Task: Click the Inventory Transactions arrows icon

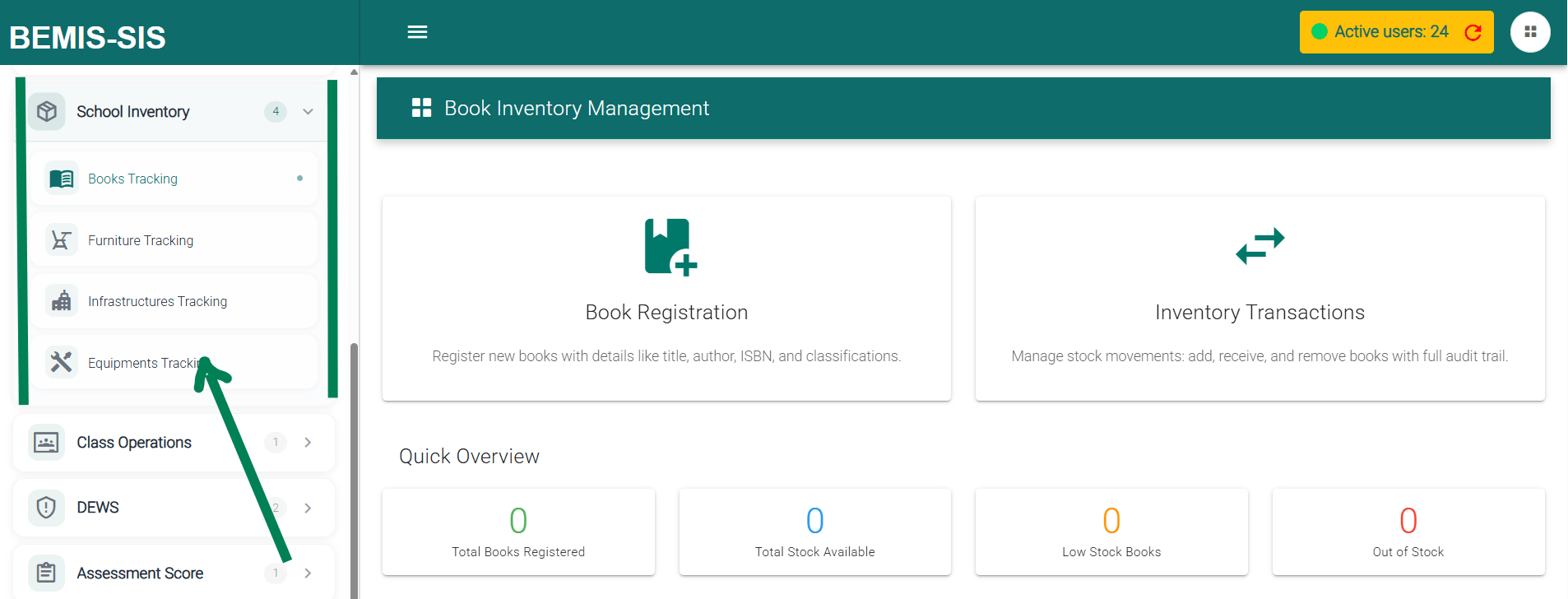Action: click(x=1260, y=246)
